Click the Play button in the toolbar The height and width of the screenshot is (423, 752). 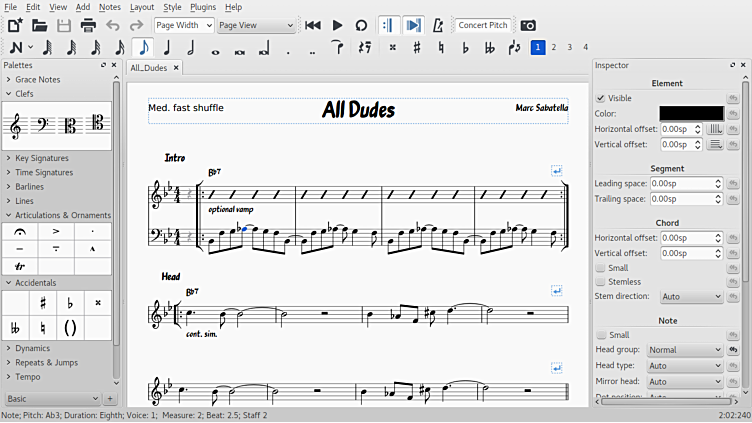tap(337, 25)
